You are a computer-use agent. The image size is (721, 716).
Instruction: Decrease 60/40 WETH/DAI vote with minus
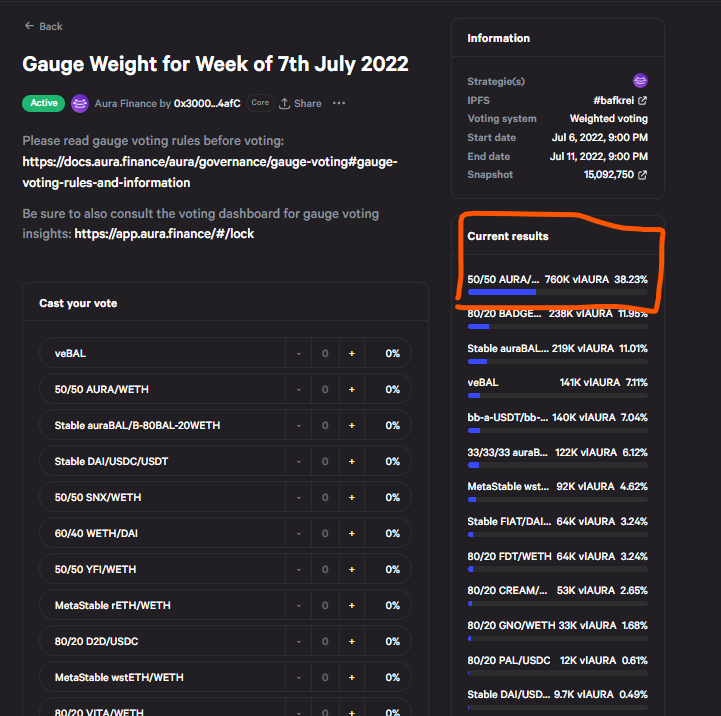pos(298,533)
